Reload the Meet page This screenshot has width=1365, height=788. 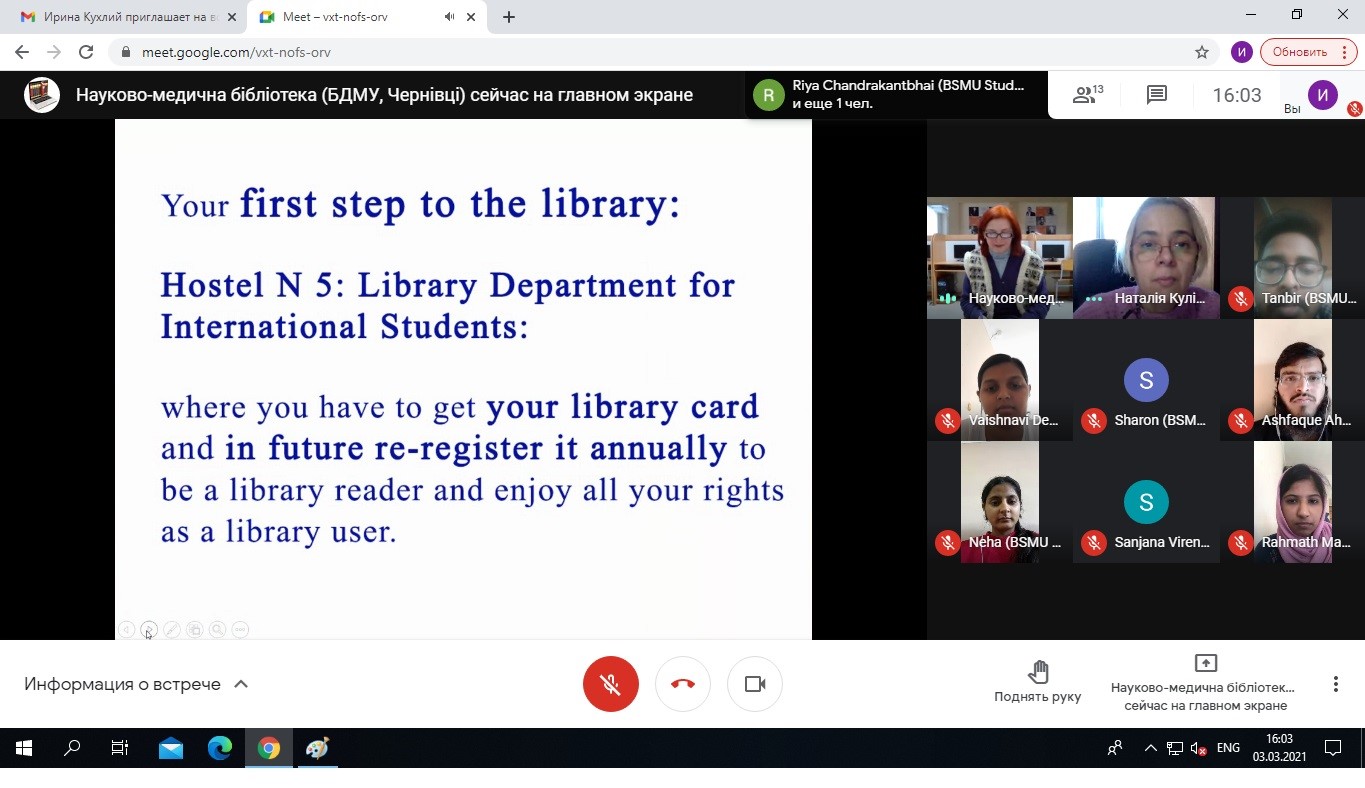86,52
